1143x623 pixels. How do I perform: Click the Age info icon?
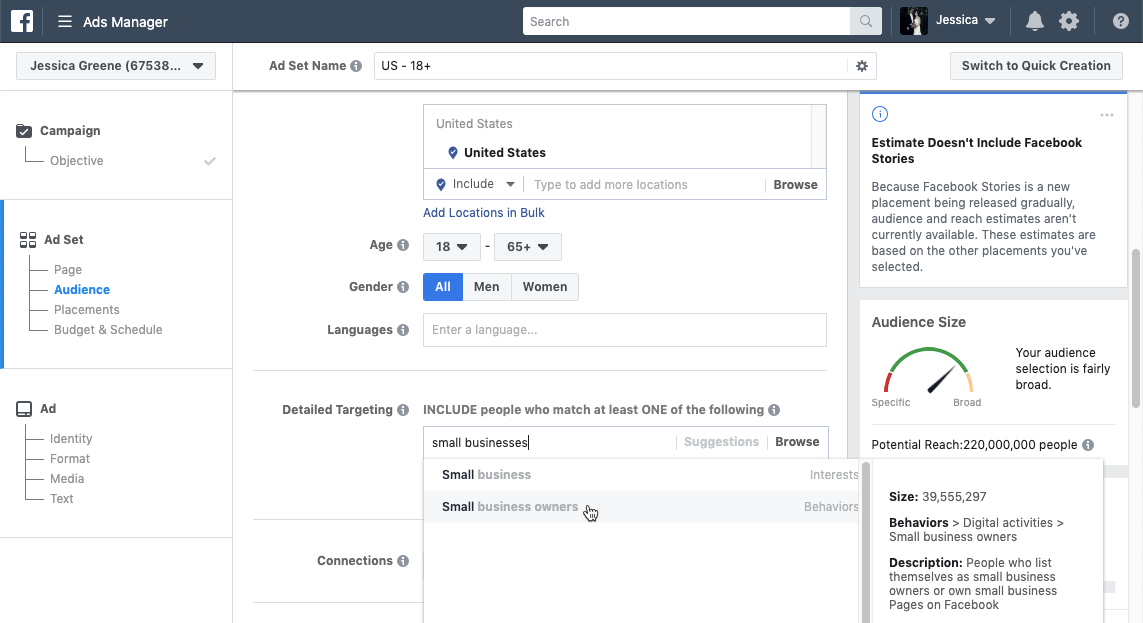[x=402, y=245]
